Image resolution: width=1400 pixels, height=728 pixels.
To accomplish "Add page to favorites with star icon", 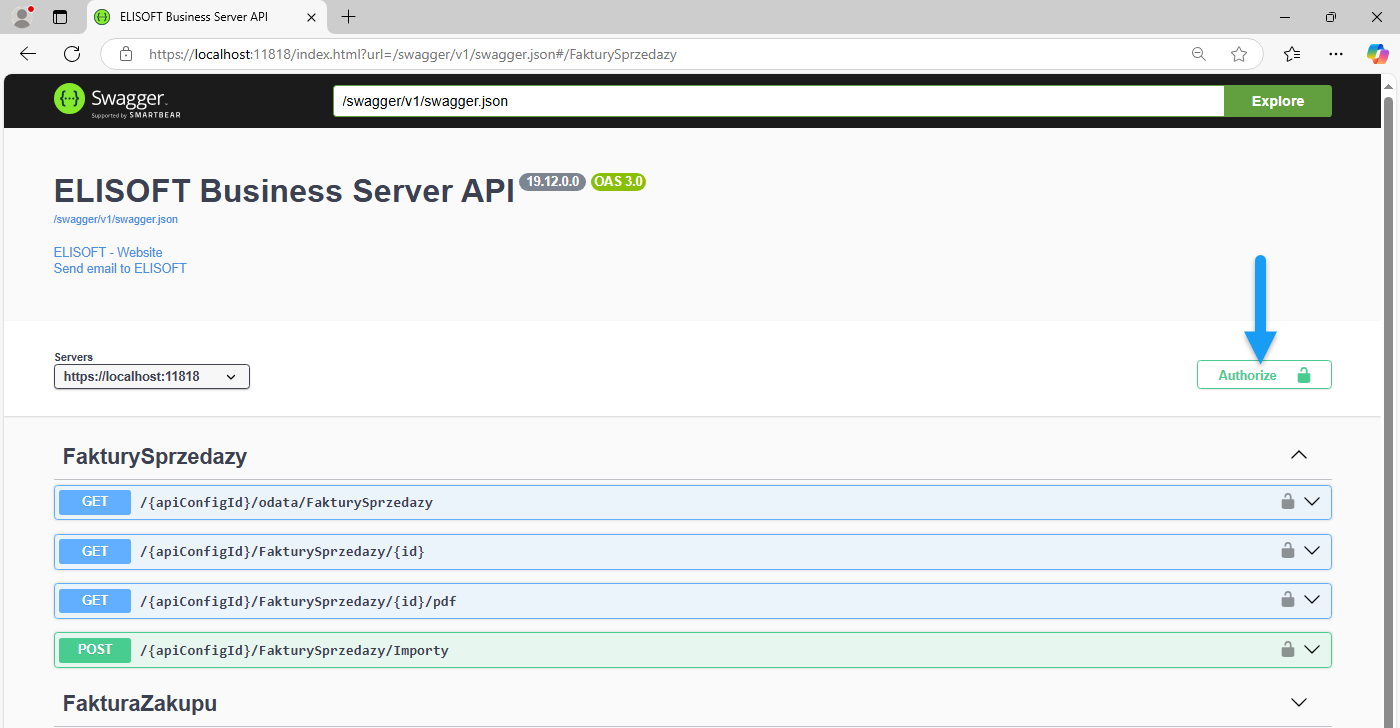I will [1239, 54].
